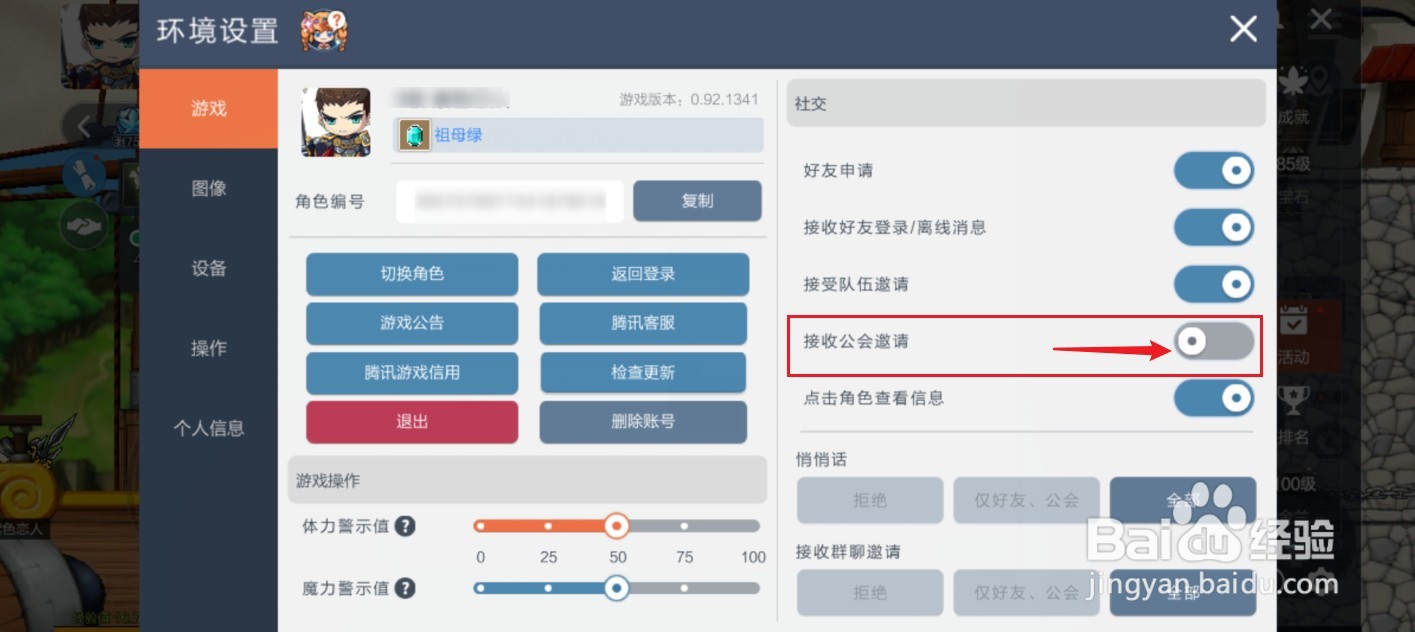This screenshot has height=632, width=1415.
Task: Open the 魔力警示值 question mark help icon
Action: 406,588
